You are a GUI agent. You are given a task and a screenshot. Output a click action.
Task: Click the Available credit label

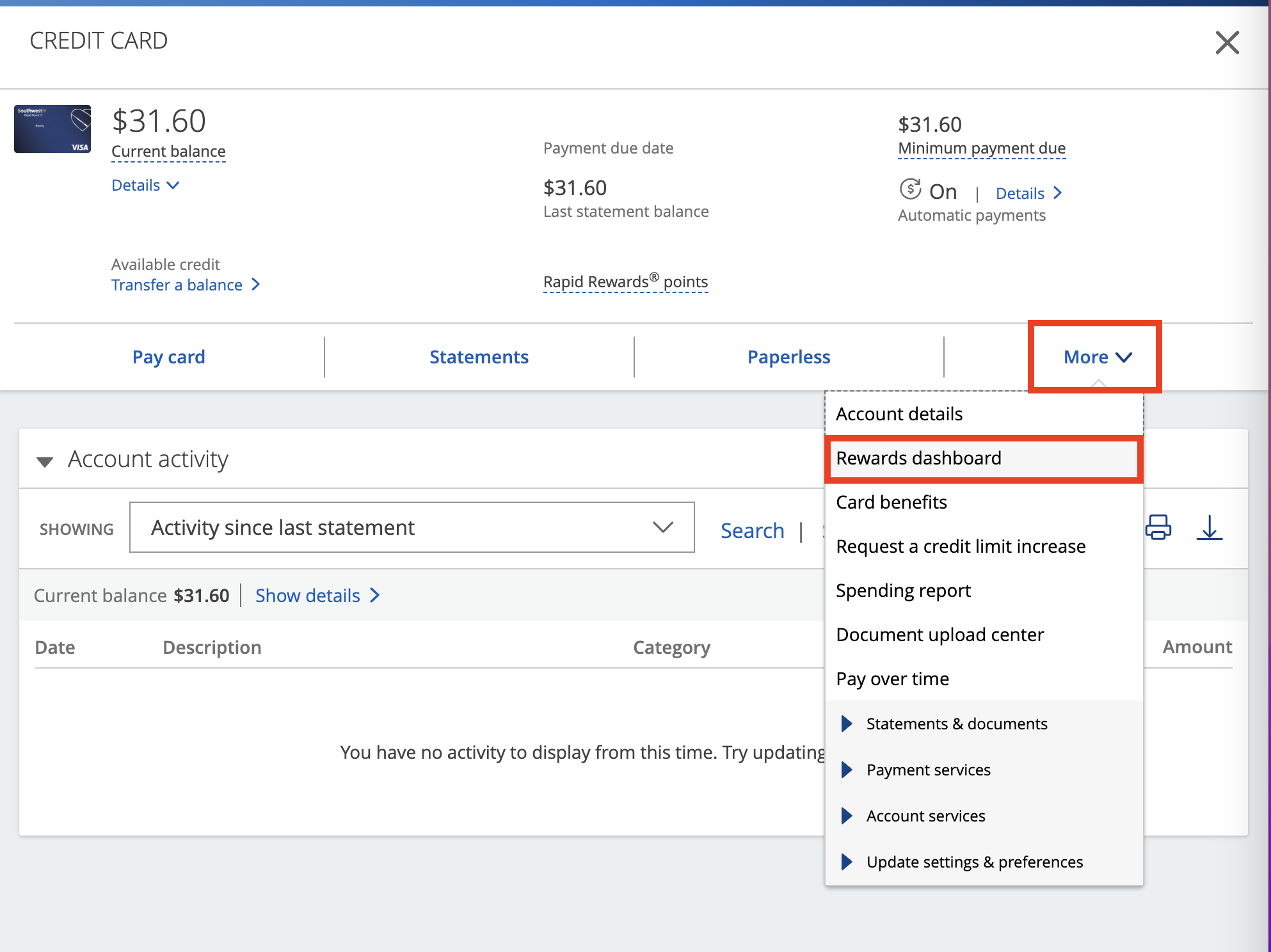(x=166, y=264)
